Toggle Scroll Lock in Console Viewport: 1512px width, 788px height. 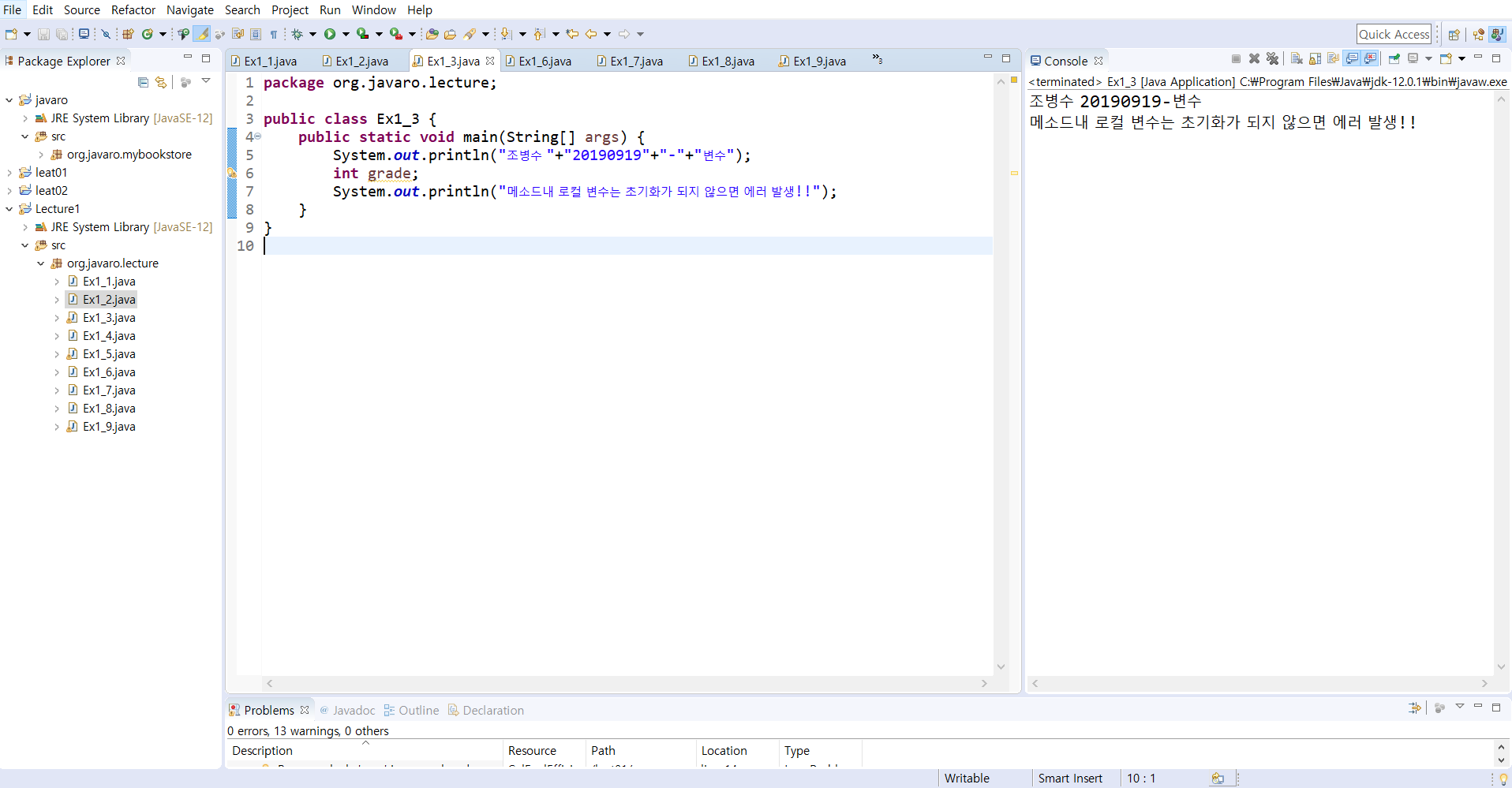1315,59
